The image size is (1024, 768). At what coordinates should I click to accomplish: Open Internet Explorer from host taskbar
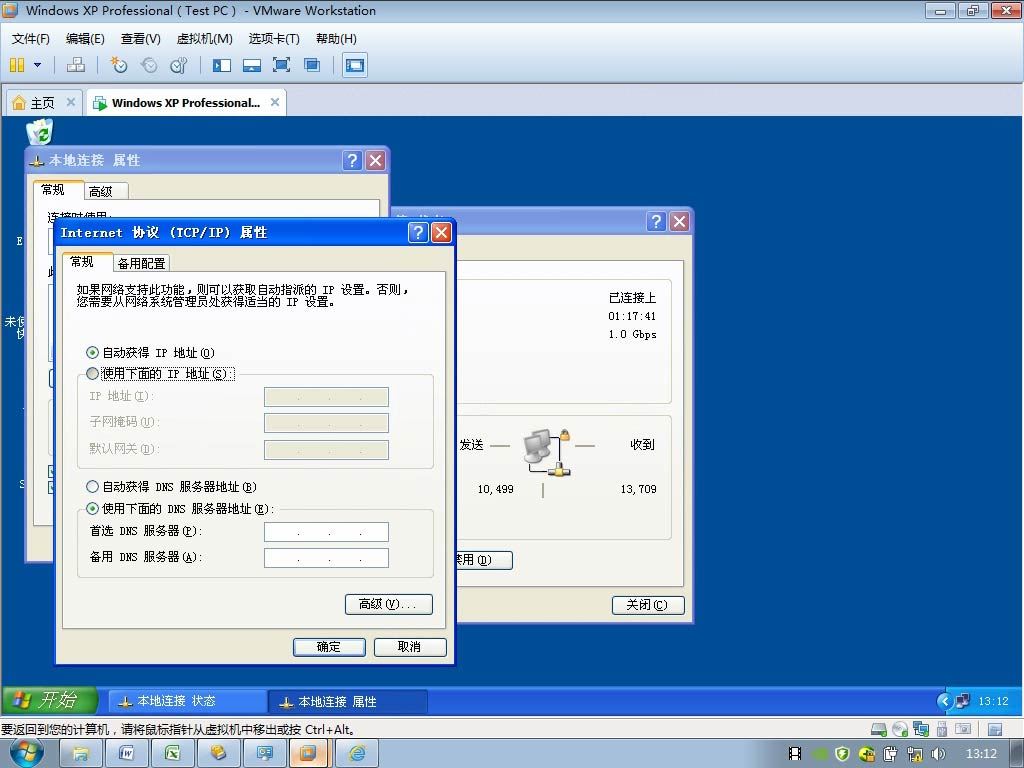357,754
